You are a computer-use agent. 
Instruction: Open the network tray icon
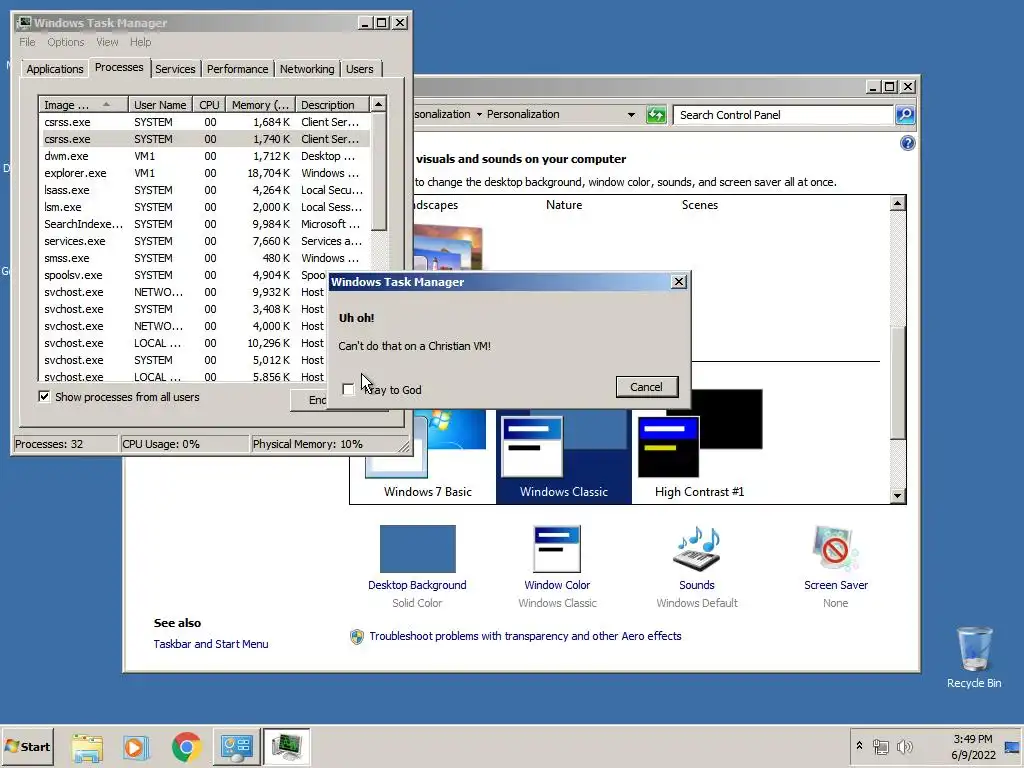(881, 746)
